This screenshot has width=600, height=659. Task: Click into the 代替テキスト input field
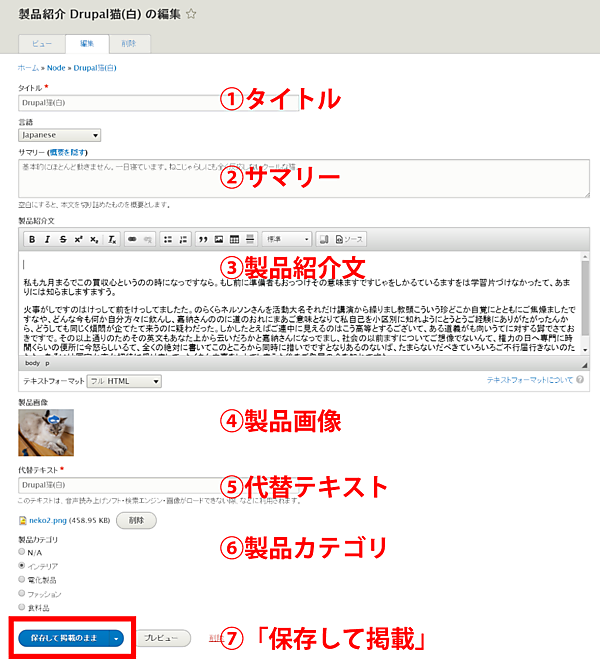click(158, 485)
